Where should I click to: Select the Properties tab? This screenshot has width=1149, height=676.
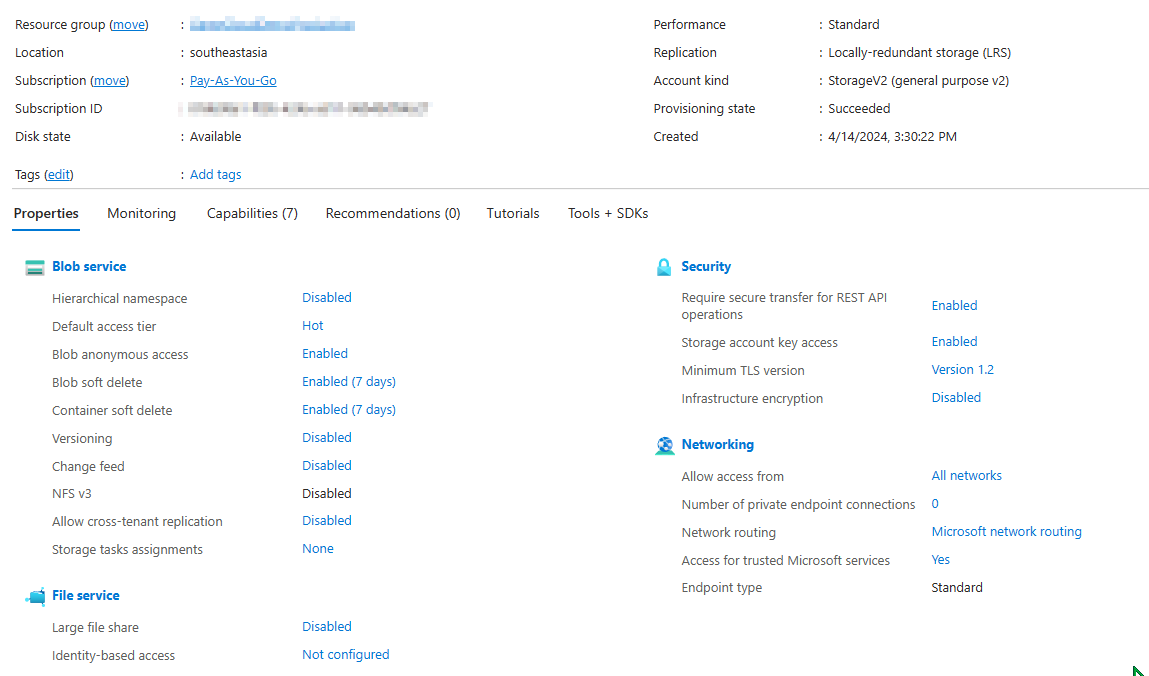coord(46,213)
